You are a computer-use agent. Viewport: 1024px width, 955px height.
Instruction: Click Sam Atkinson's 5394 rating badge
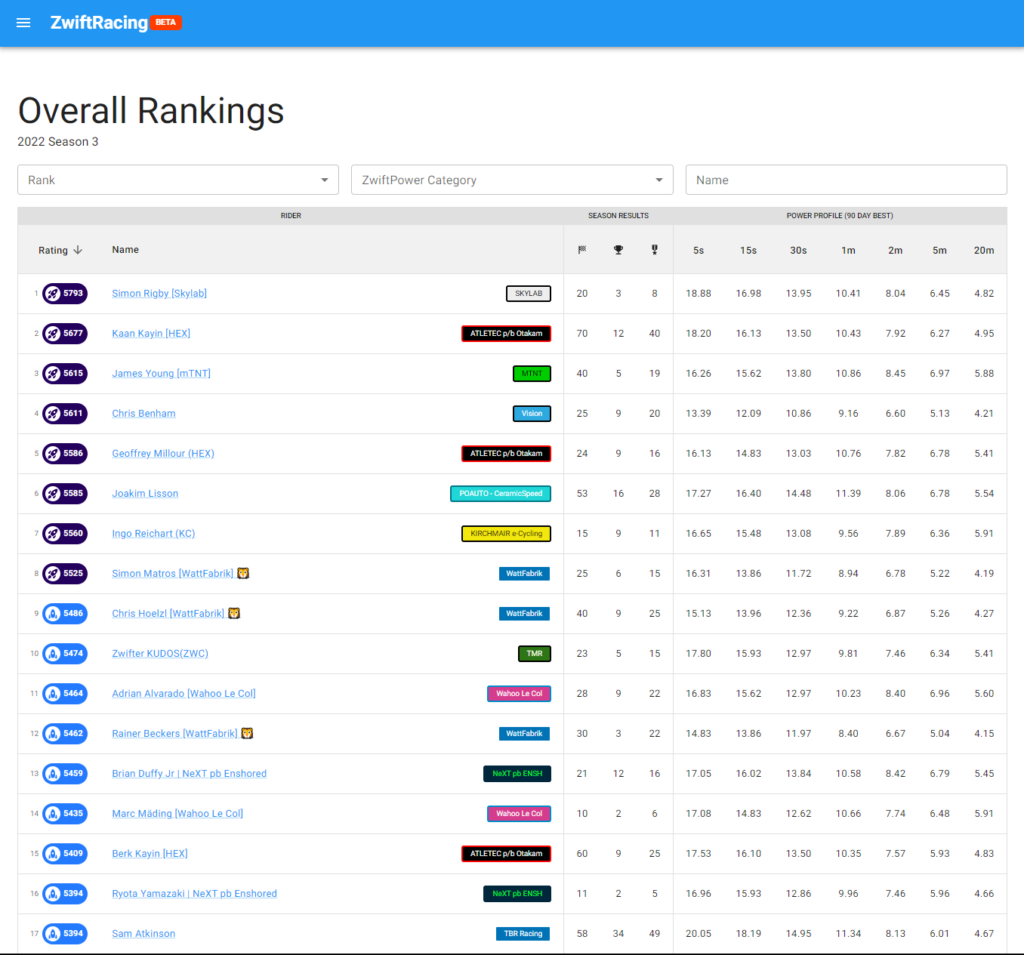pyautogui.click(x=65, y=933)
